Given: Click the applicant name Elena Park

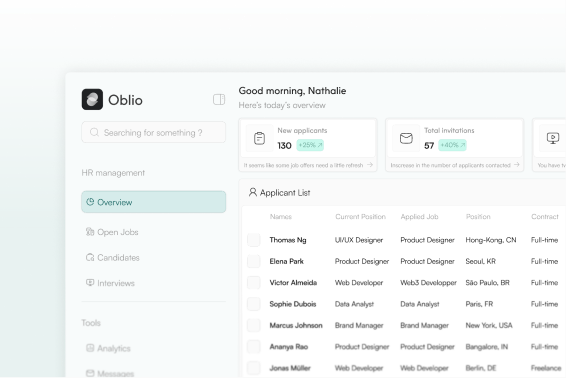Looking at the screenshot, I should tap(286, 261).
